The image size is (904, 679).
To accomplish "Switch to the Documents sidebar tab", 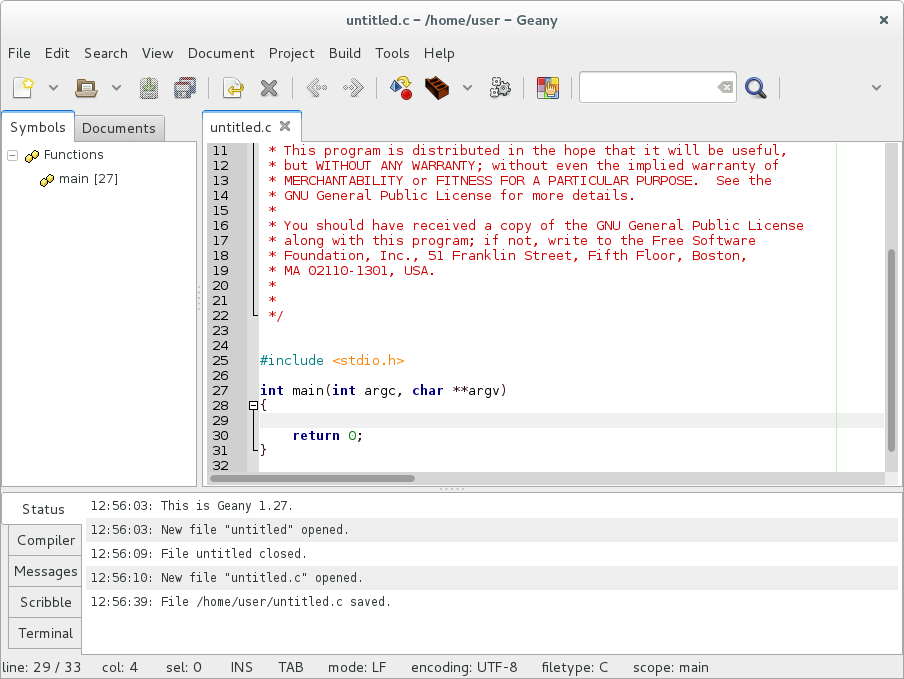I will [x=119, y=128].
